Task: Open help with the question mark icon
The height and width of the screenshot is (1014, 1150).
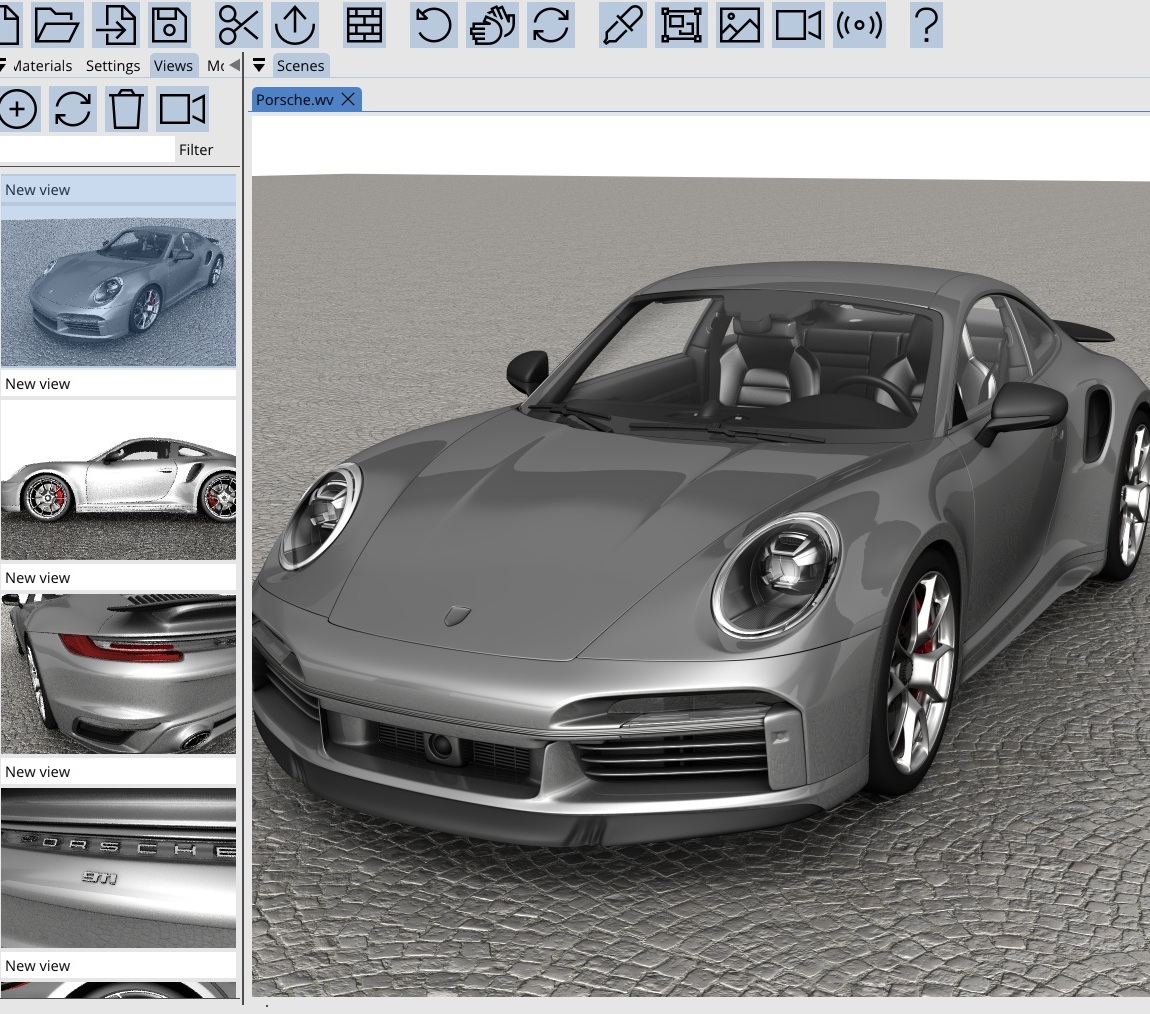Action: 926,25
